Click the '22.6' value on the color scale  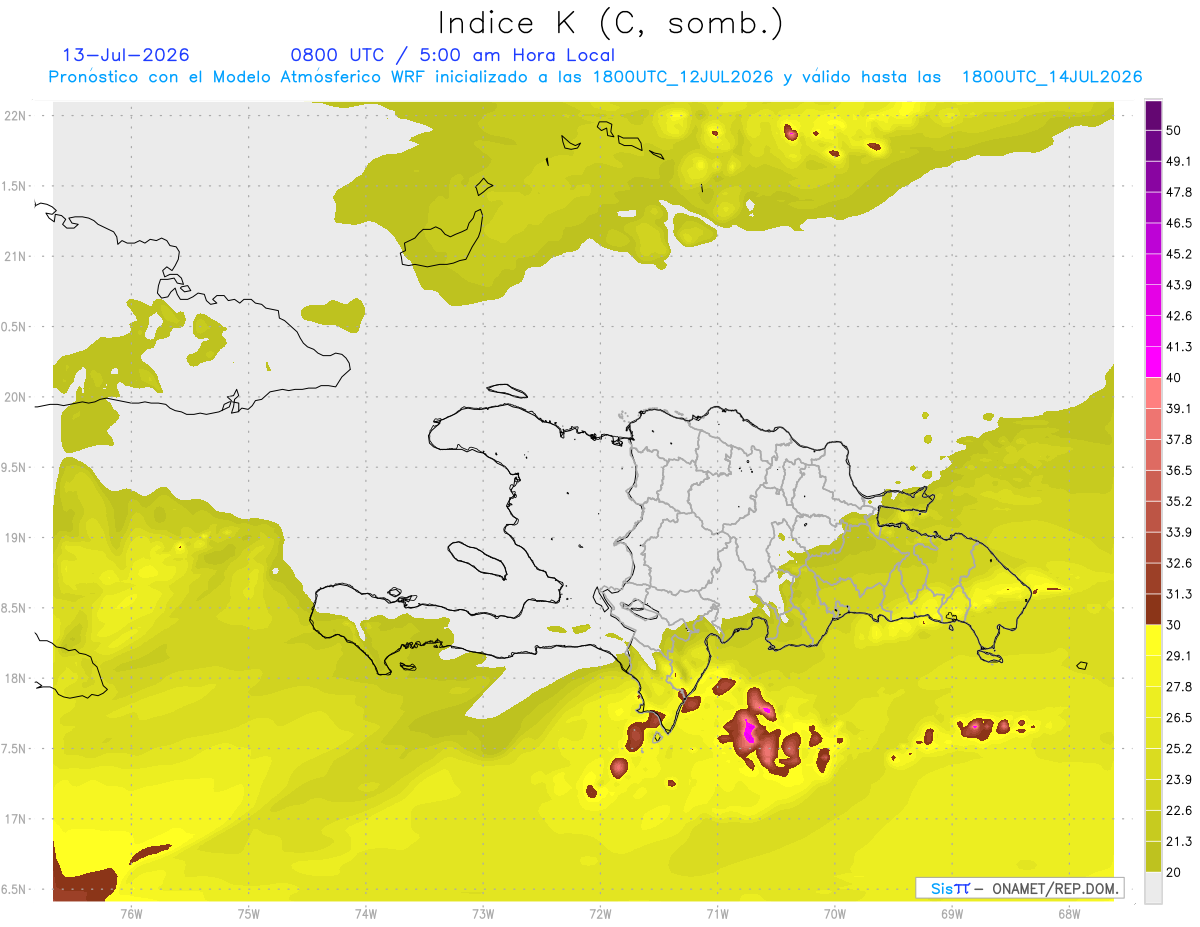[x=1178, y=811]
